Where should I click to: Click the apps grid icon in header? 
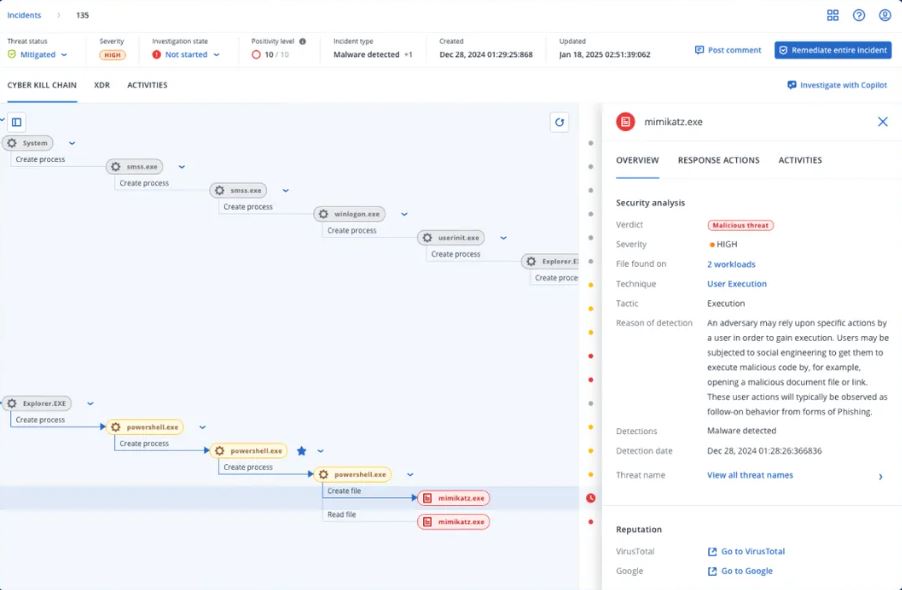pos(833,15)
